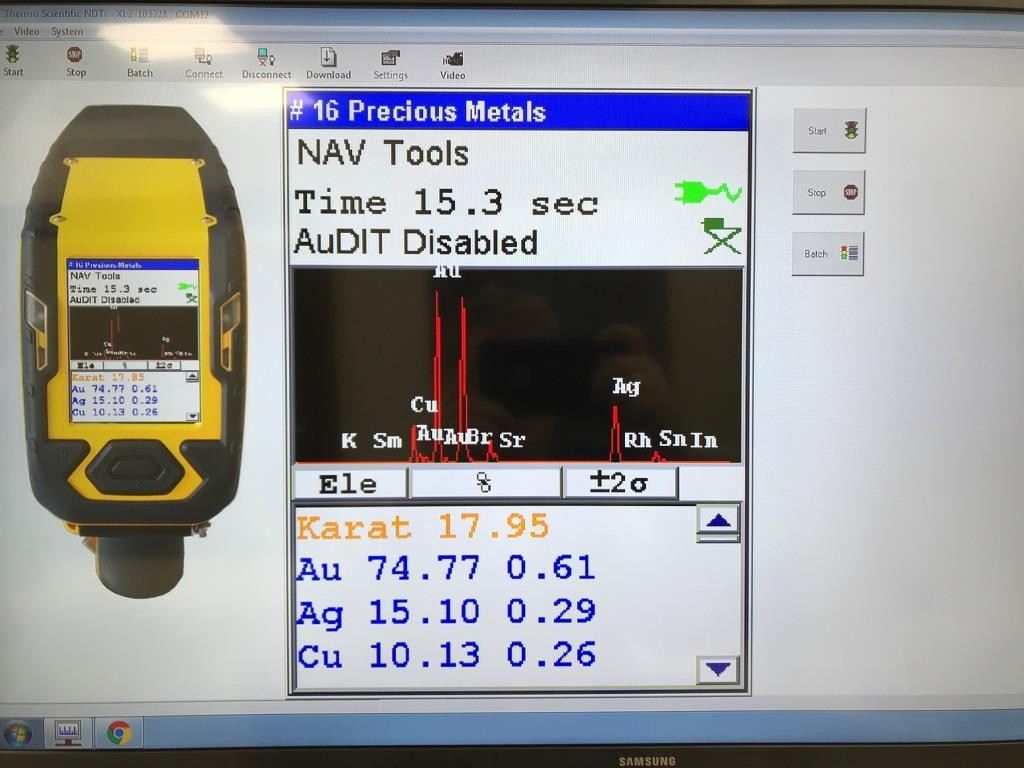Click the right-side Start button
The image size is (1024, 768).
coord(829,131)
